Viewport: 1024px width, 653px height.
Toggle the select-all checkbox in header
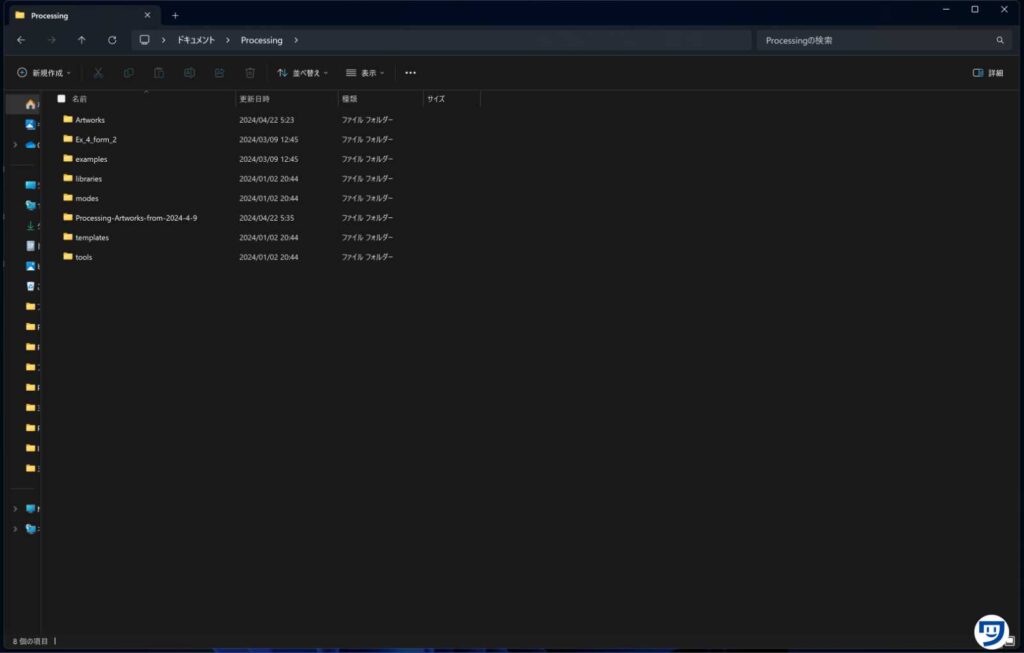[61, 99]
